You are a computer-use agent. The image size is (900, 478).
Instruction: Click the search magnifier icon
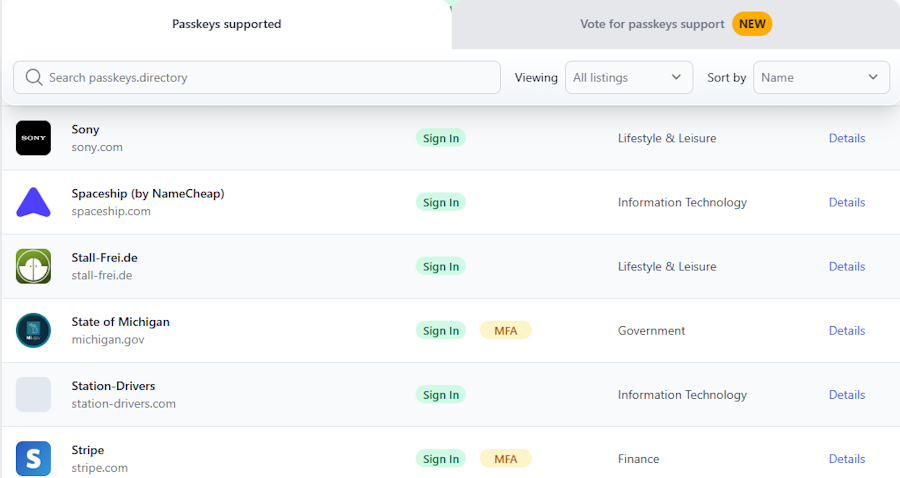click(34, 77)
